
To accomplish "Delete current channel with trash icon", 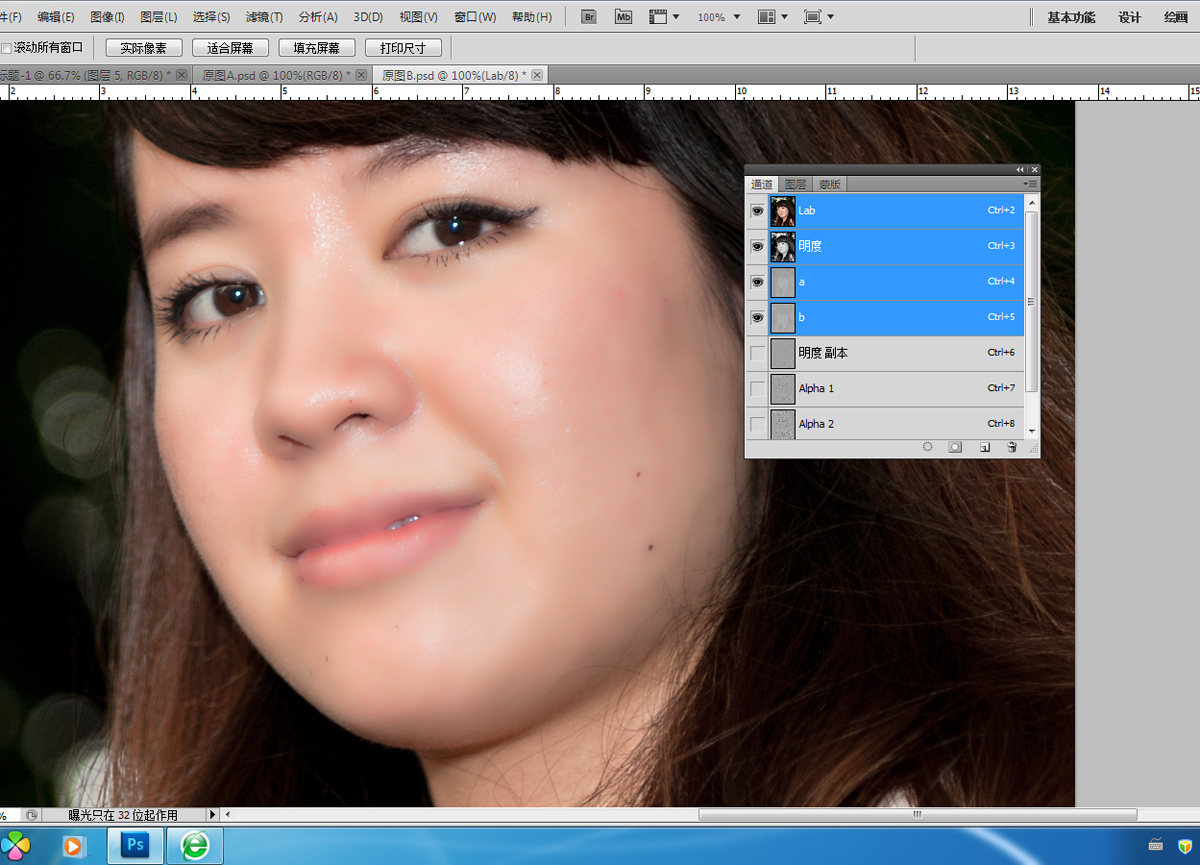I will (x=1012, y=447).
